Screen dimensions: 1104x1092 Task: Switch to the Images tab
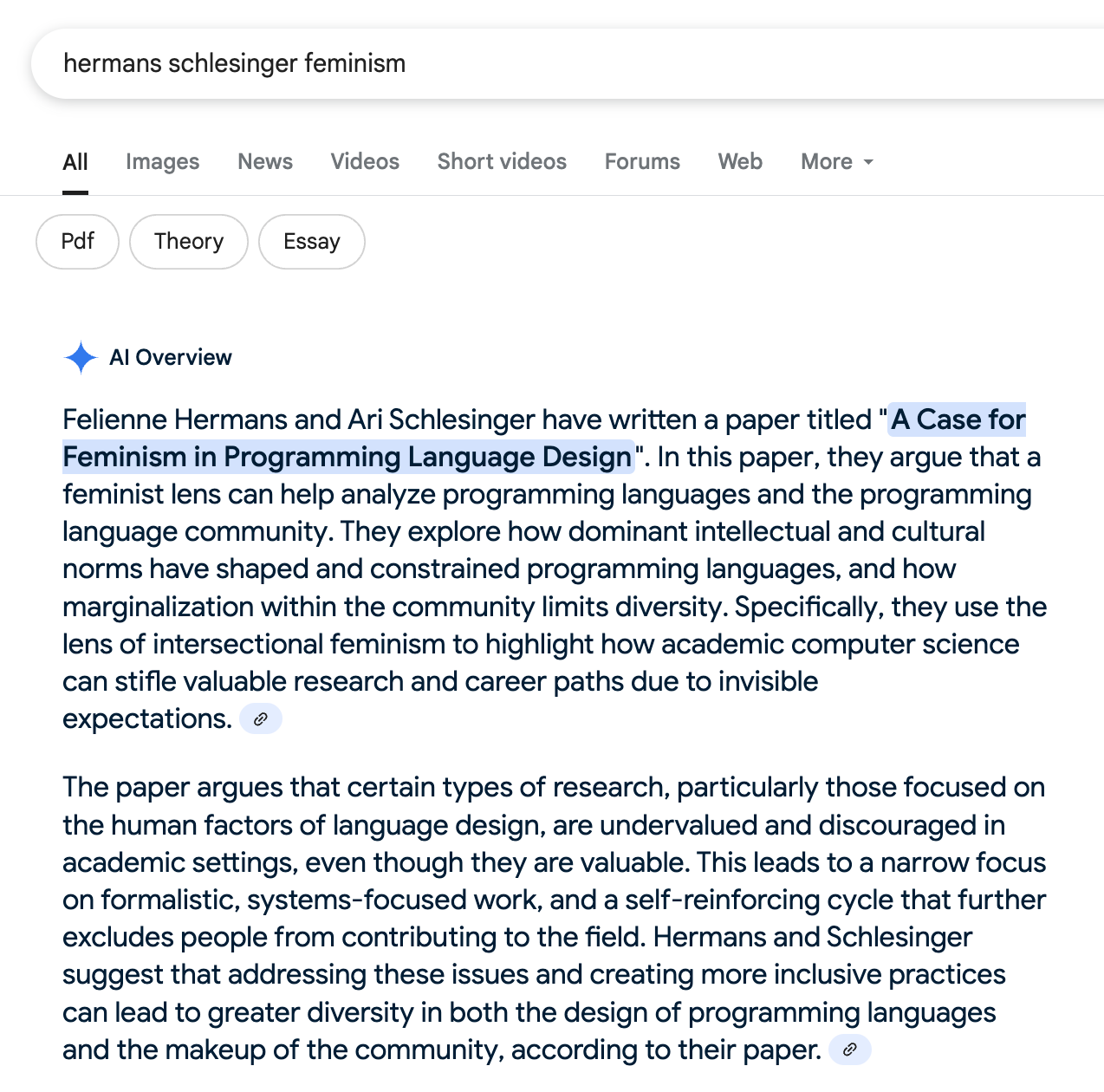162,162
